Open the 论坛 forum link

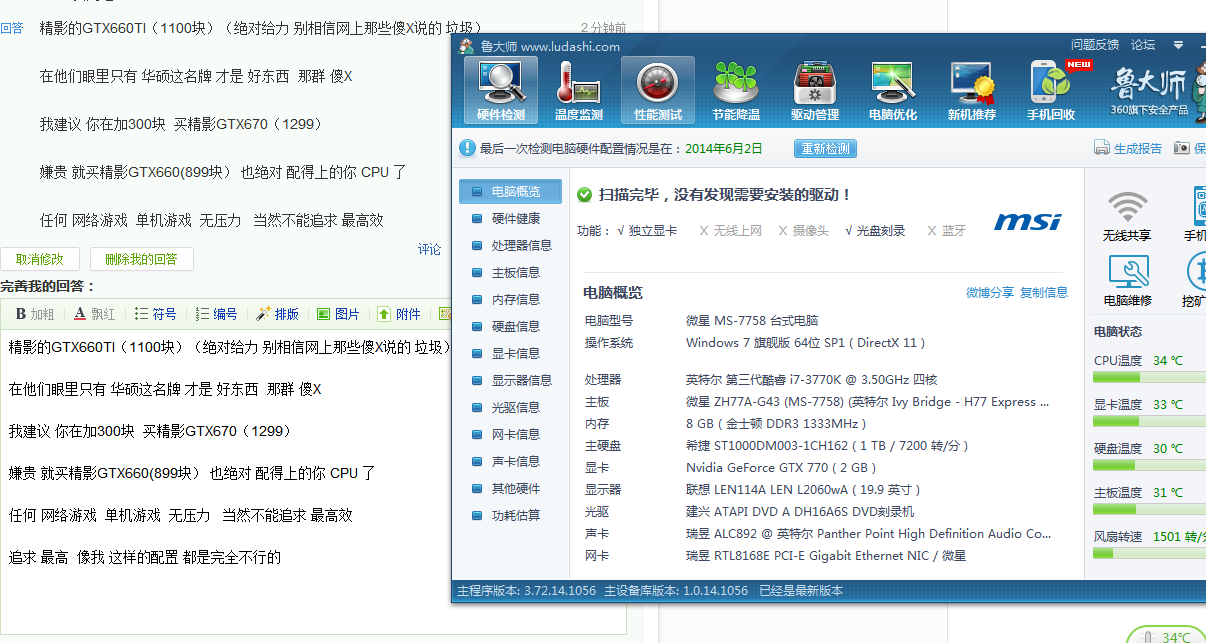pos(1143,45)
